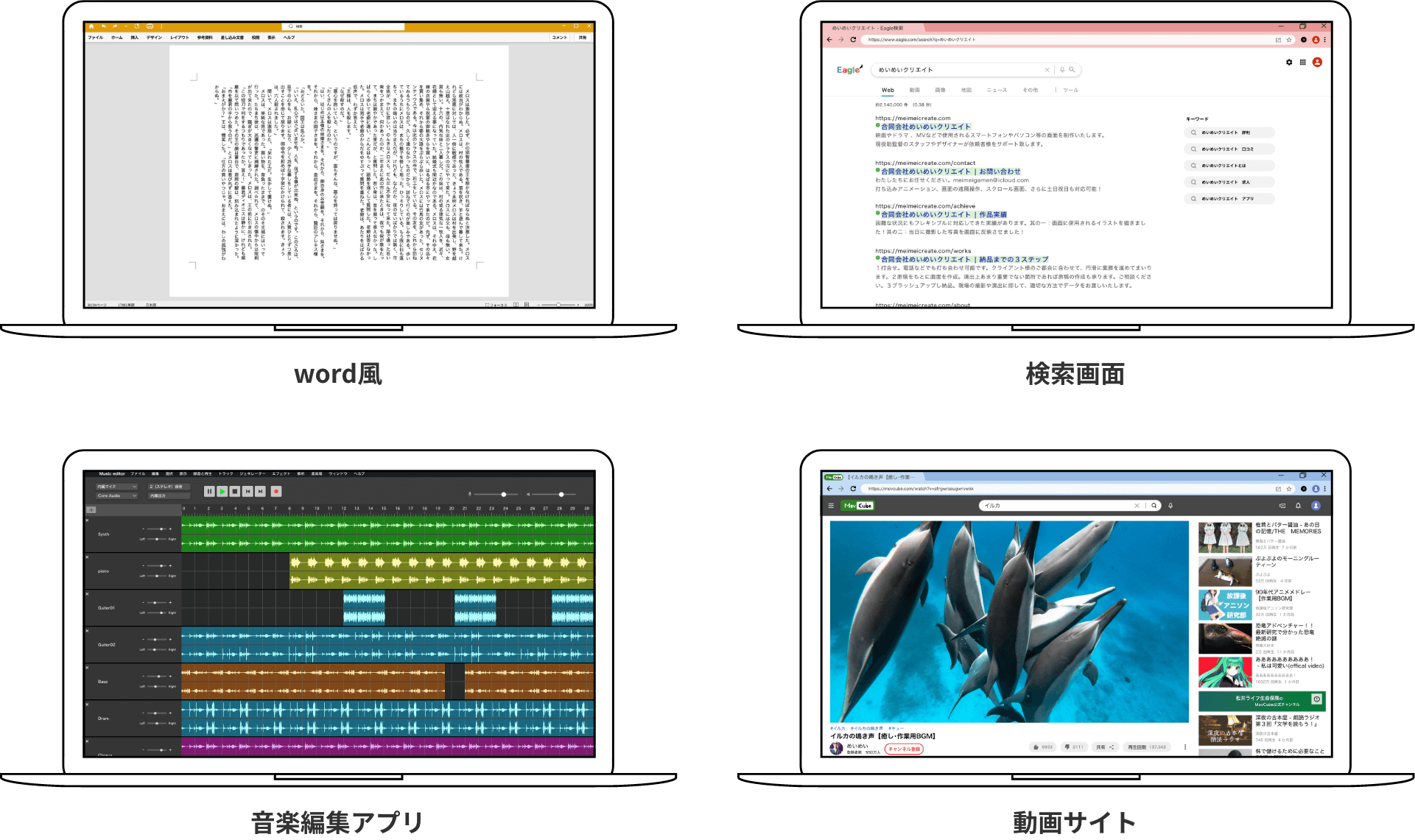Open the MovCube upload video icon
This screenshot has width=1415, height=840.
click(x=1282, y=506)
